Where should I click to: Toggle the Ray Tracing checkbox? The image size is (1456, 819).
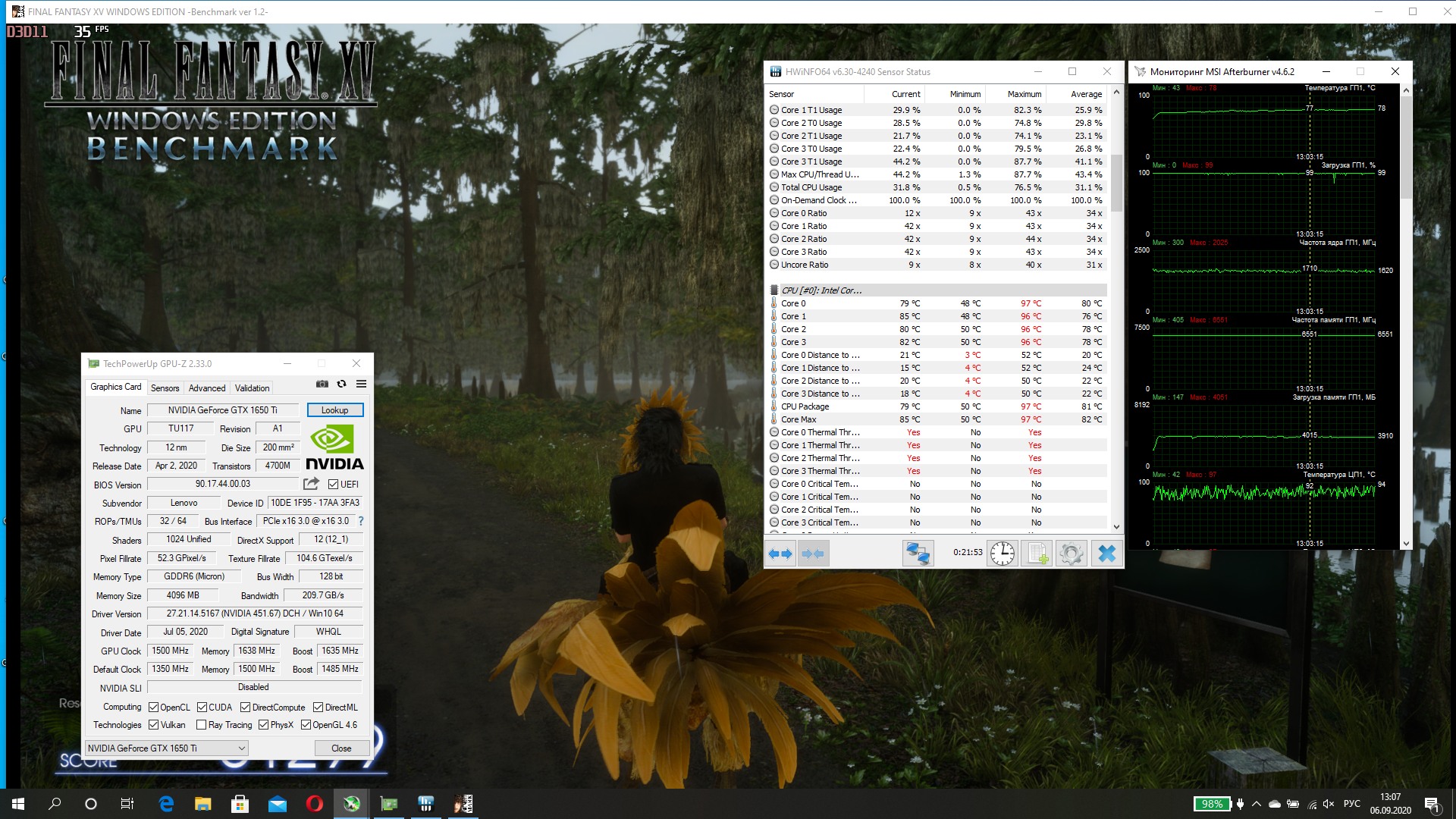(202, 725)
